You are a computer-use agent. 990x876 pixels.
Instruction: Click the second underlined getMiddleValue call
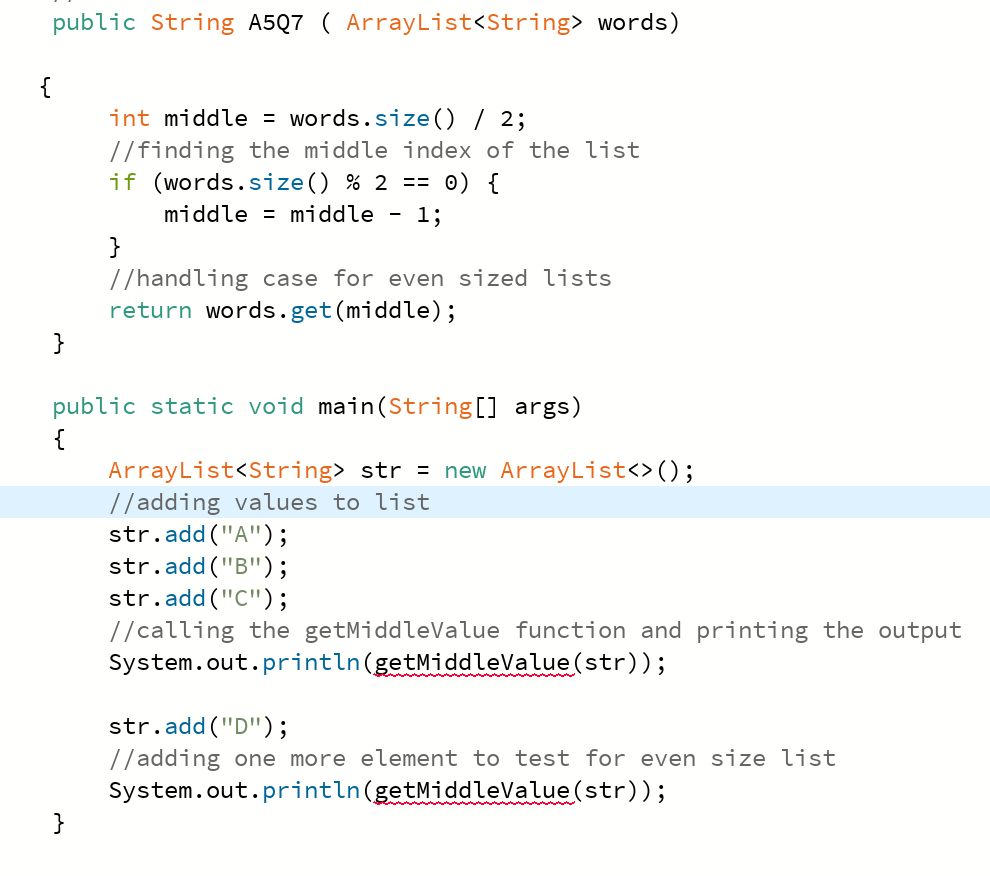[472, 790]
